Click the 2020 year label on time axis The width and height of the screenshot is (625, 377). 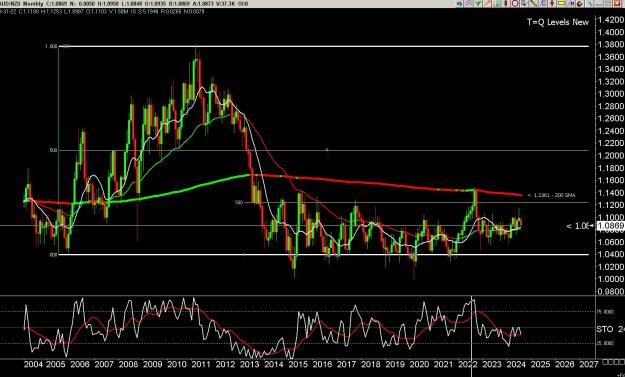(419, 364)
